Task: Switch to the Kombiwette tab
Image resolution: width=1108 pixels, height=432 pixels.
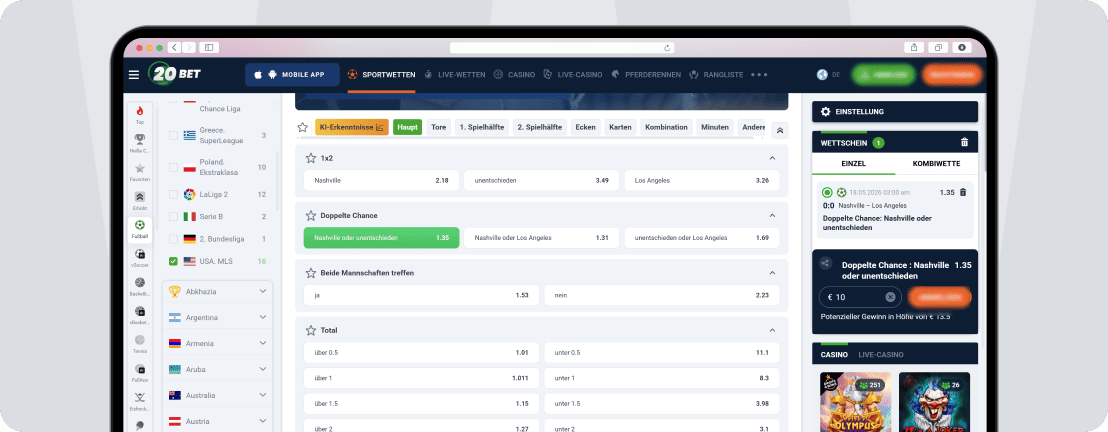Action: (936, 163)
